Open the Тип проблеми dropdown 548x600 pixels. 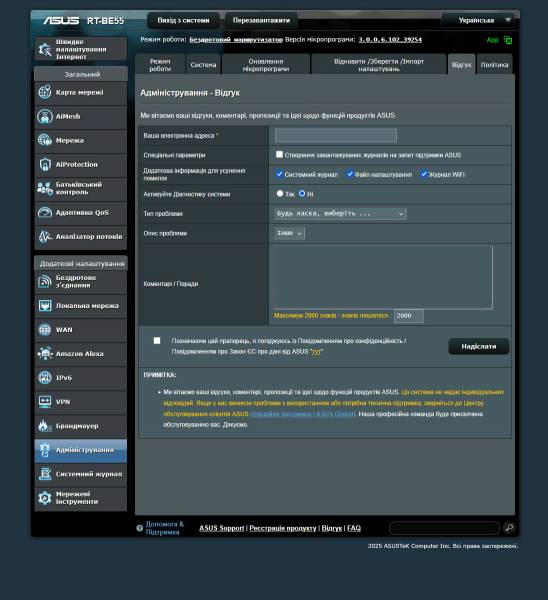[340, 214]
